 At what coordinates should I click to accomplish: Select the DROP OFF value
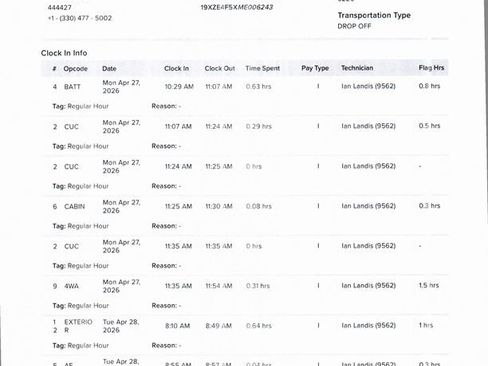(x=354, y=26)
